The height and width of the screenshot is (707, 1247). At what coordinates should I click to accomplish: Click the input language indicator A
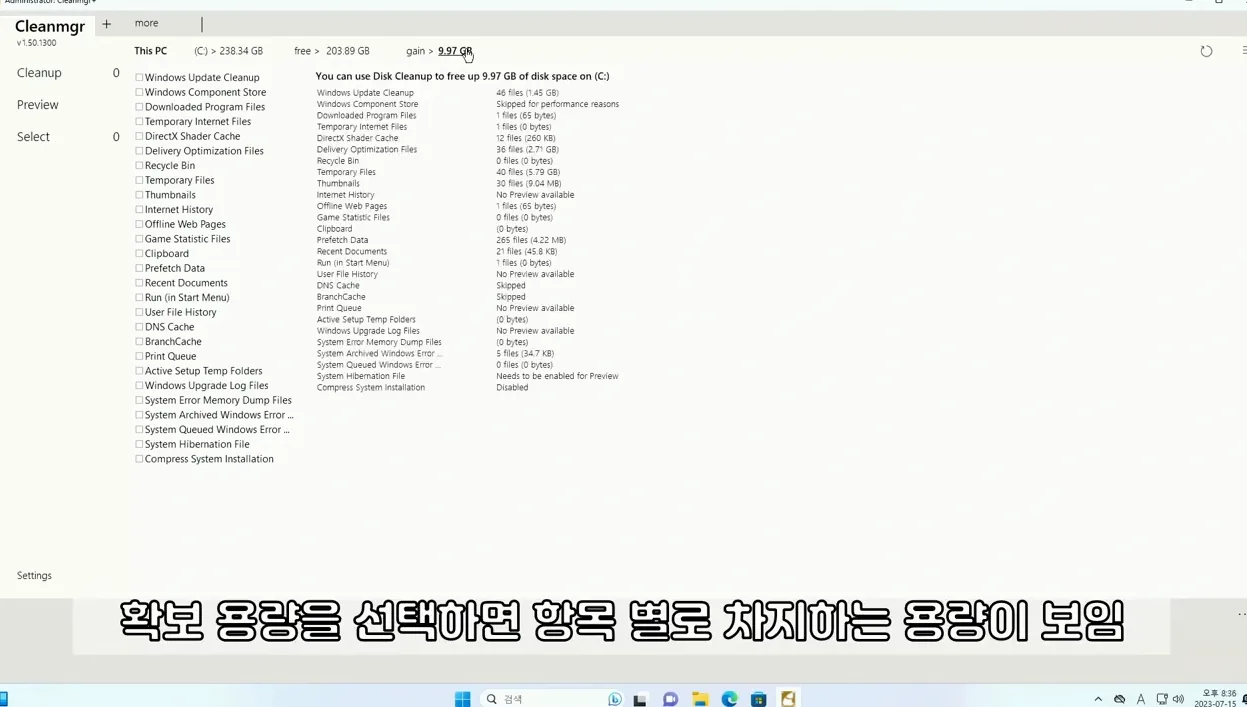coord(1141,699)
